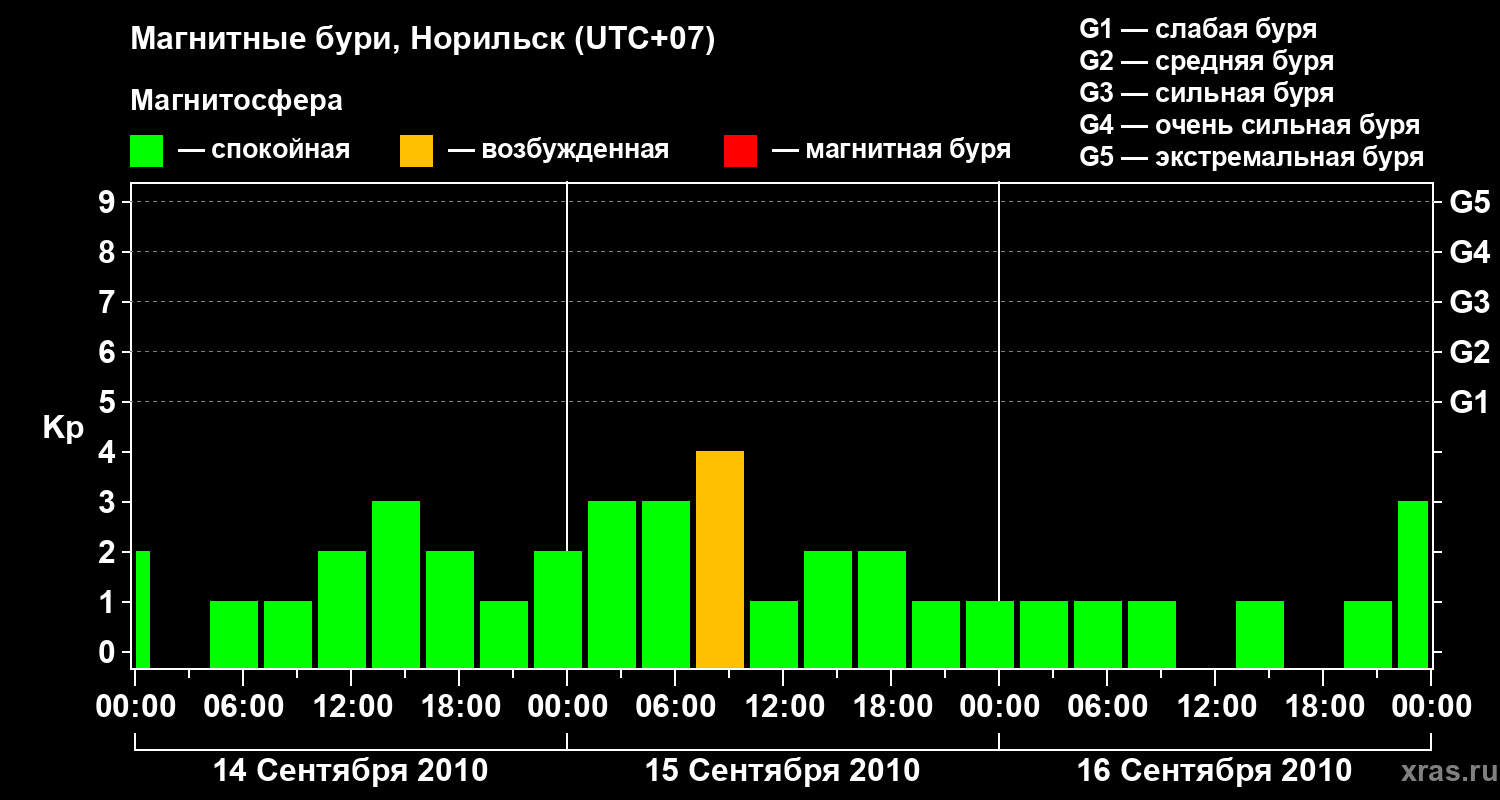Click the 'G5 — экстремальная буря' legend line

pyautogui.click(x=1251, y=158)
